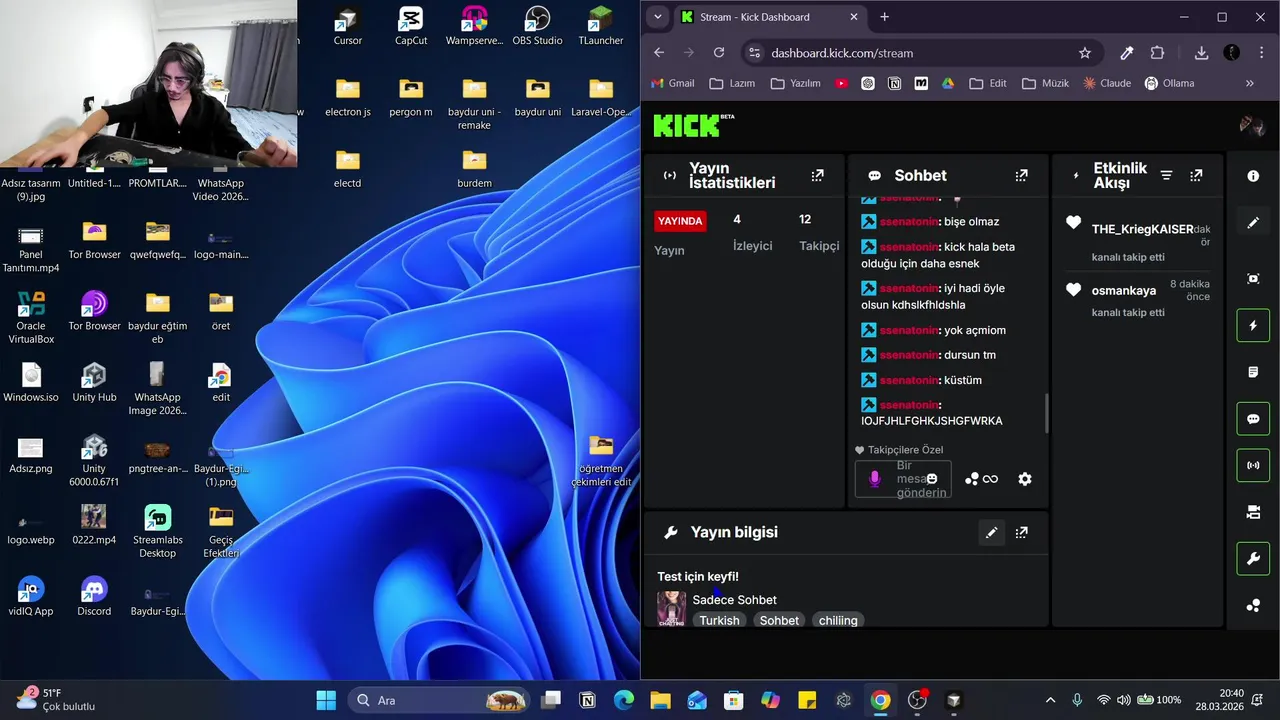Toggle the broadcast stats panel in sidebar
Screen dimensions: 1280x720
(x=1253, y=465)
